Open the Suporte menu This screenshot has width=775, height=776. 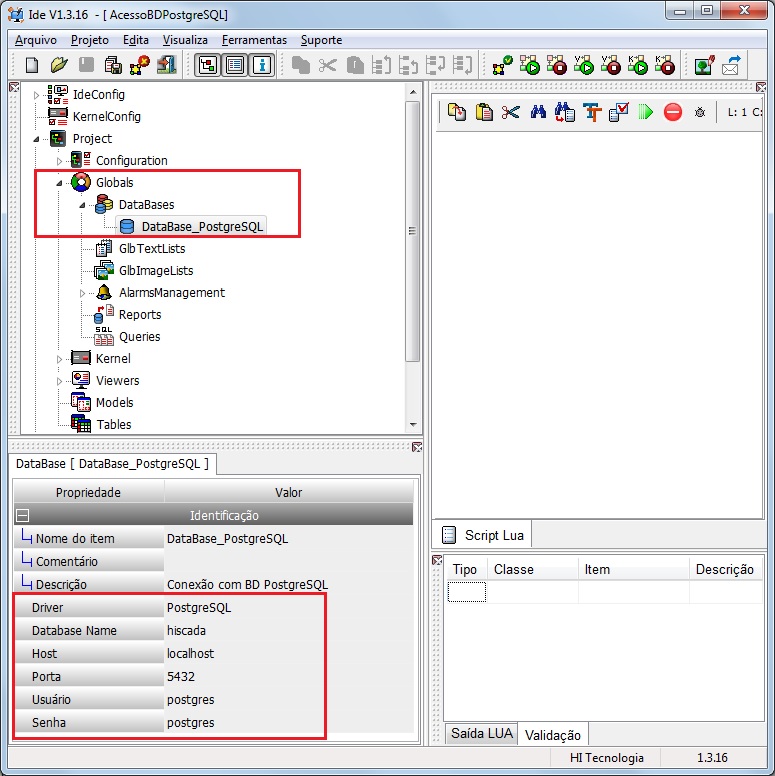(321, 40)
